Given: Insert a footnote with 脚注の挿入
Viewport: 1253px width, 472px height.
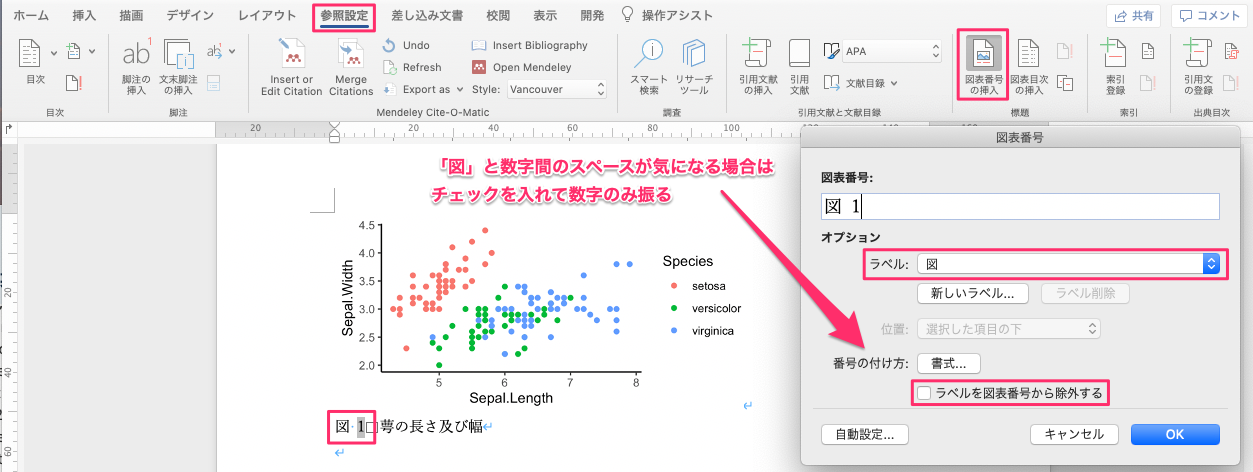Looking at the screenshot, I should (136, 66).
